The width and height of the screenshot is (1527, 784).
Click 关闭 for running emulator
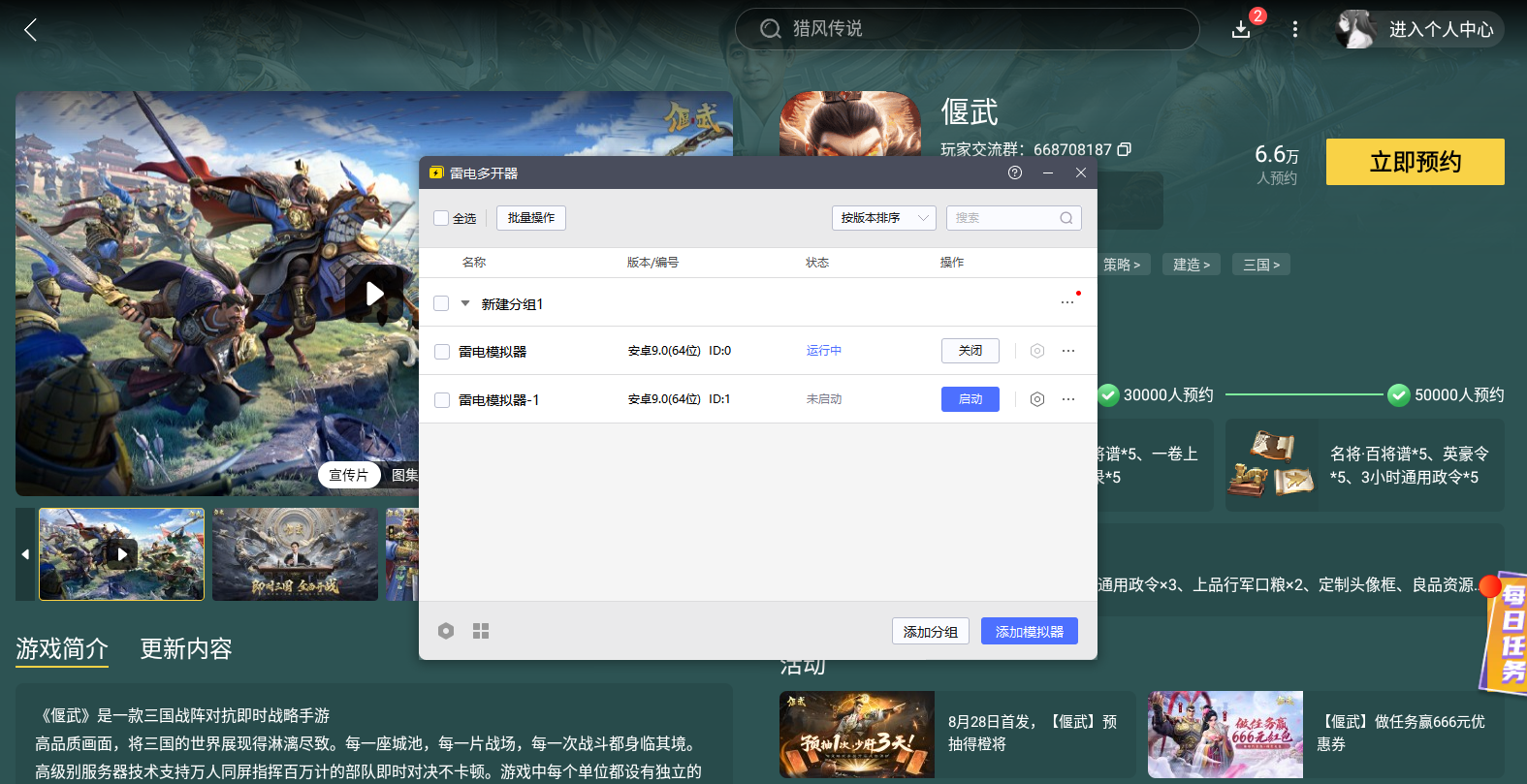[970, 351]
